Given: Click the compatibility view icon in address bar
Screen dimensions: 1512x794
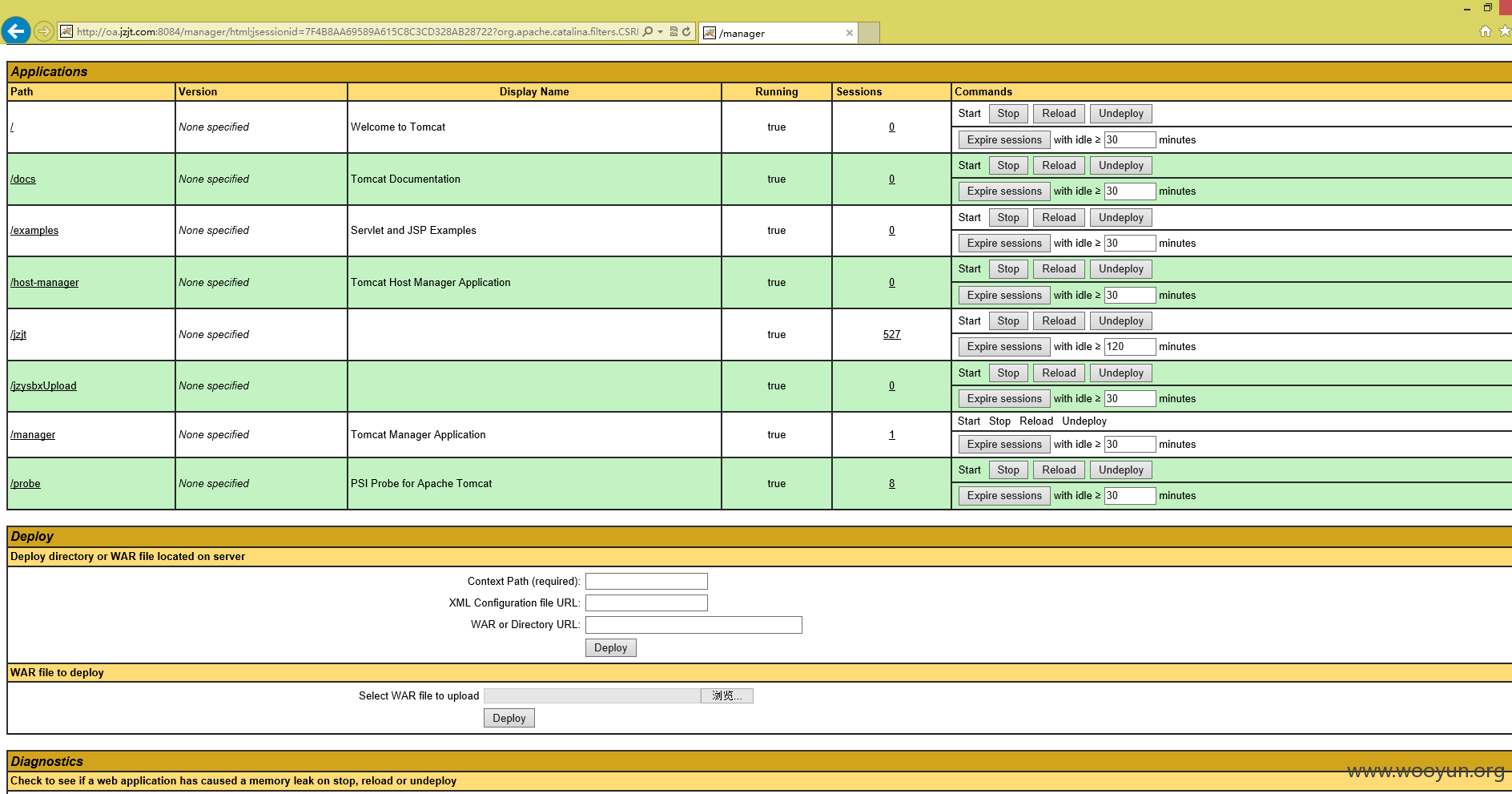Looking at the screenshot, I should 674,32.
